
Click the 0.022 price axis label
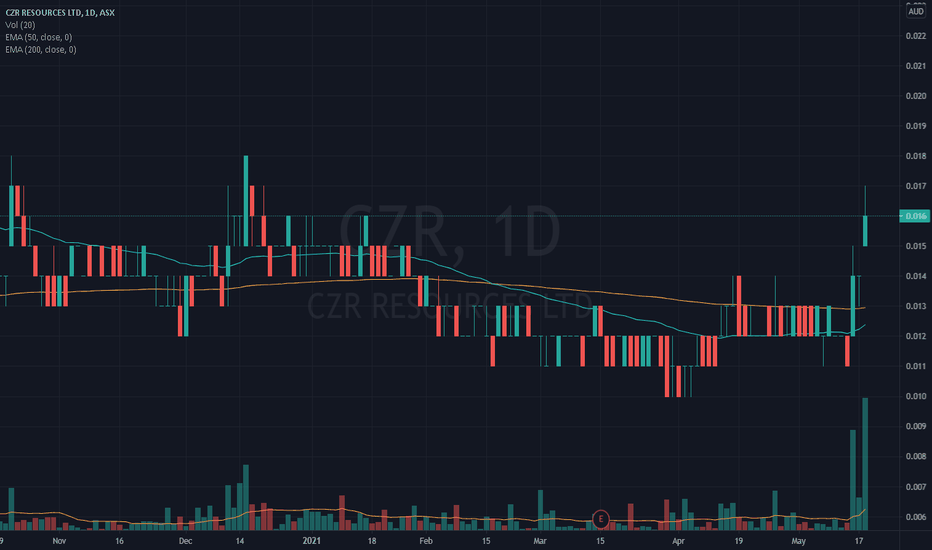[x=915, y=36]
